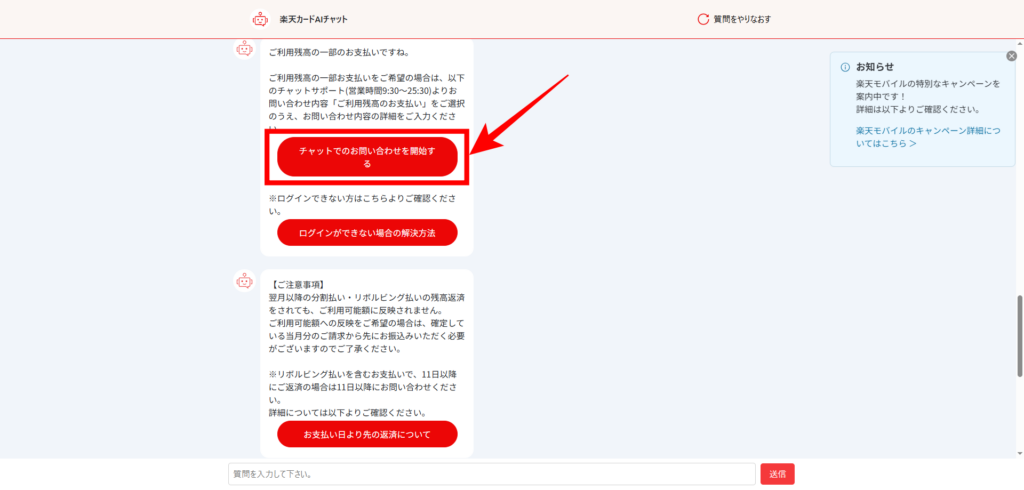Click the info icon next to お知らせ

point(844,67)
